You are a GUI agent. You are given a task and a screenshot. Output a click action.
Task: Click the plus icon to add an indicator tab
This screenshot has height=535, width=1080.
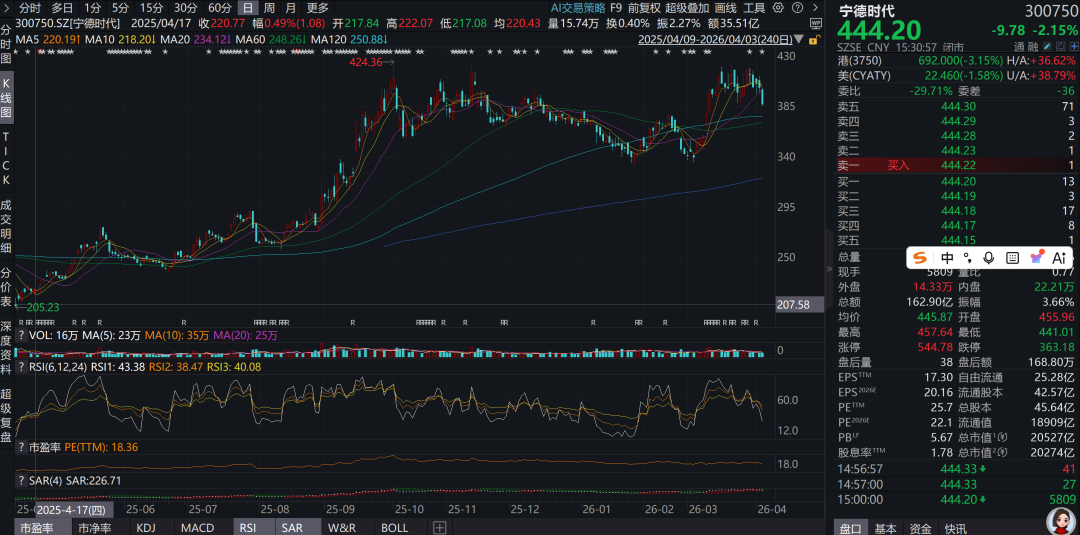pos(442,528)
